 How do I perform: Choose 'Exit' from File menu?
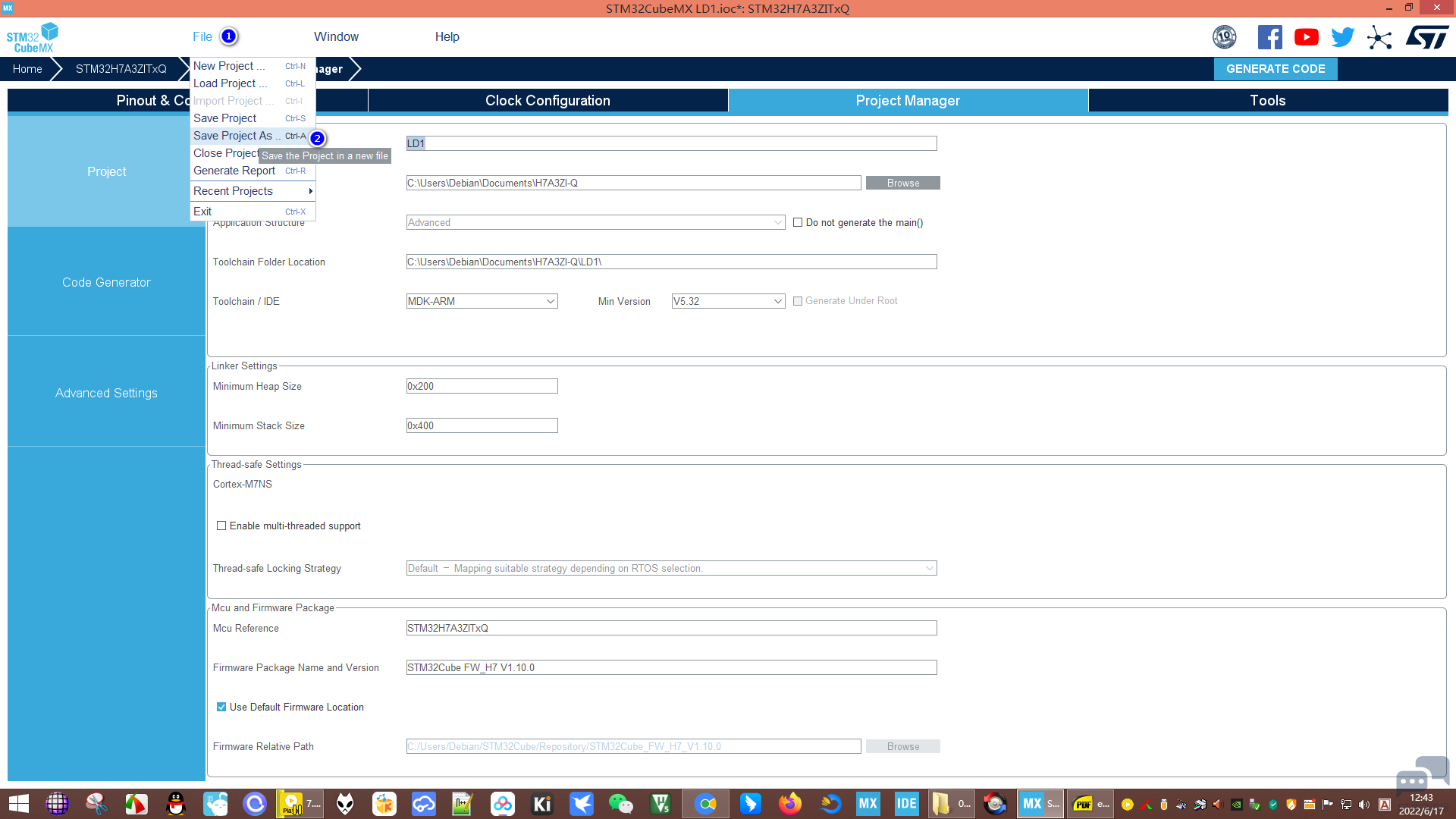point(253,212)
